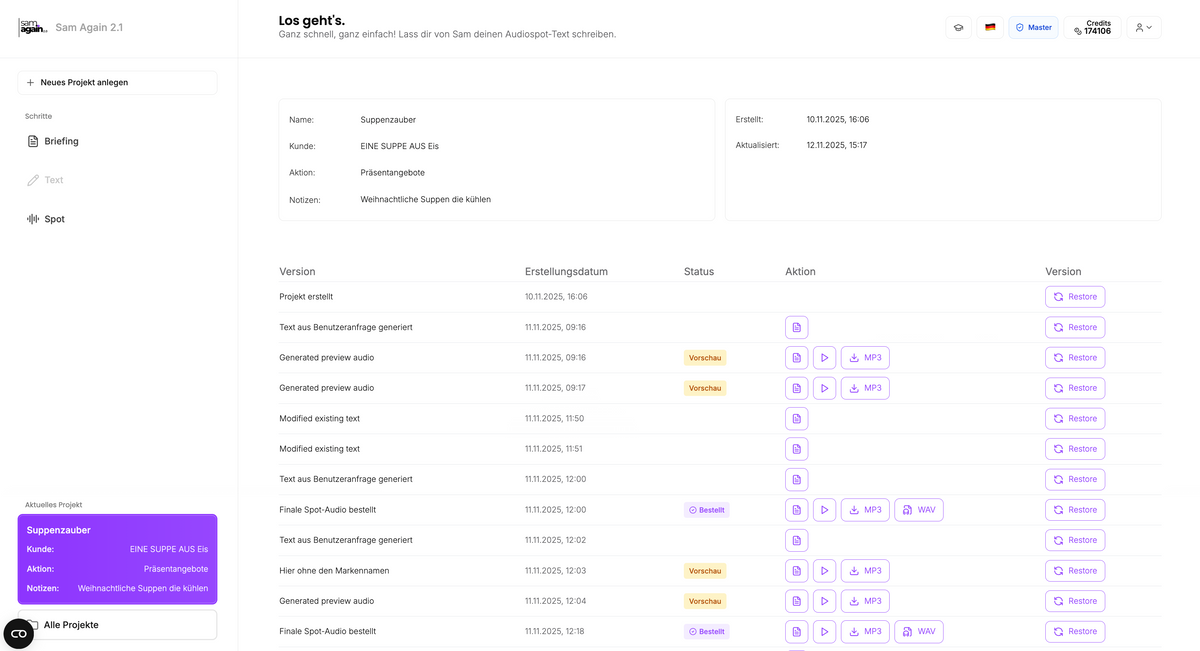Play the 12:18 Finale Spot-Audio
The width and height of the screenshot is (1200, 651).
pos(824,632)
